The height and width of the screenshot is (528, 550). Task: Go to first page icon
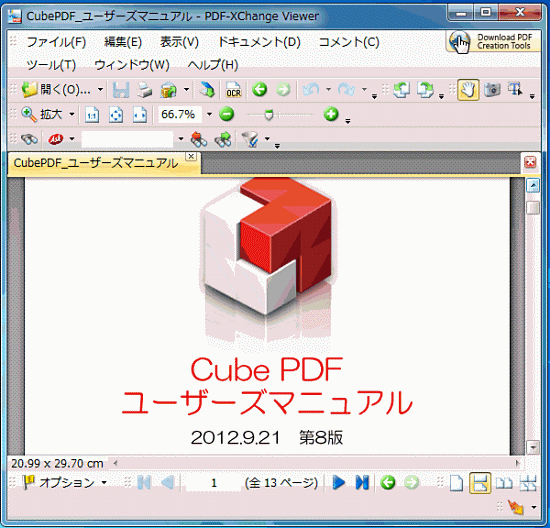pyautogui.click(x=144, y=483)
